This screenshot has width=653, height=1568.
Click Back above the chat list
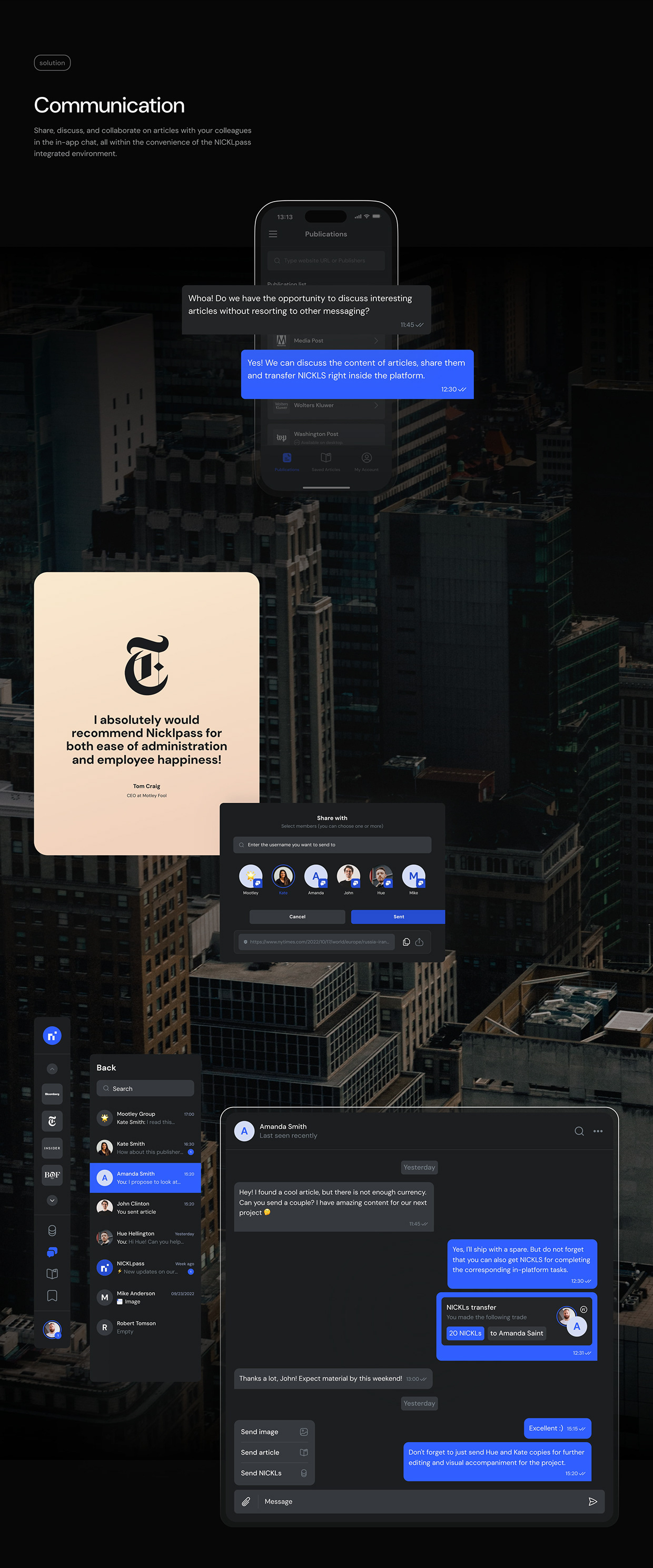coord(106,1067)
